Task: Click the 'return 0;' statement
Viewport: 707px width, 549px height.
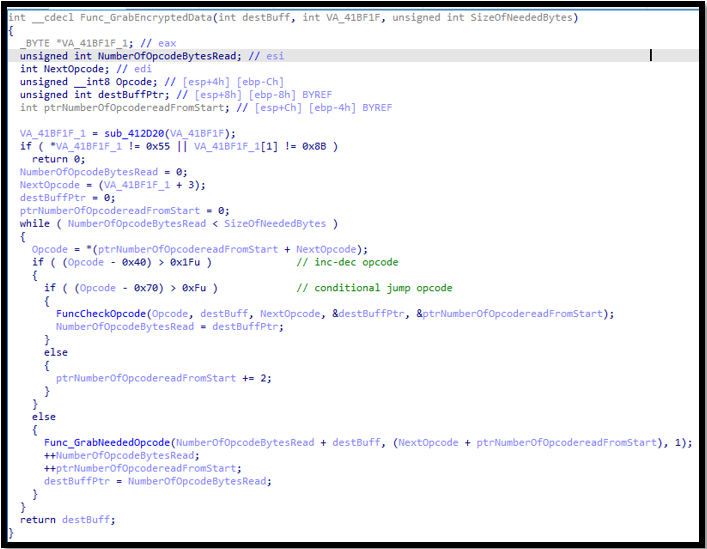Action: coord(58,159)
